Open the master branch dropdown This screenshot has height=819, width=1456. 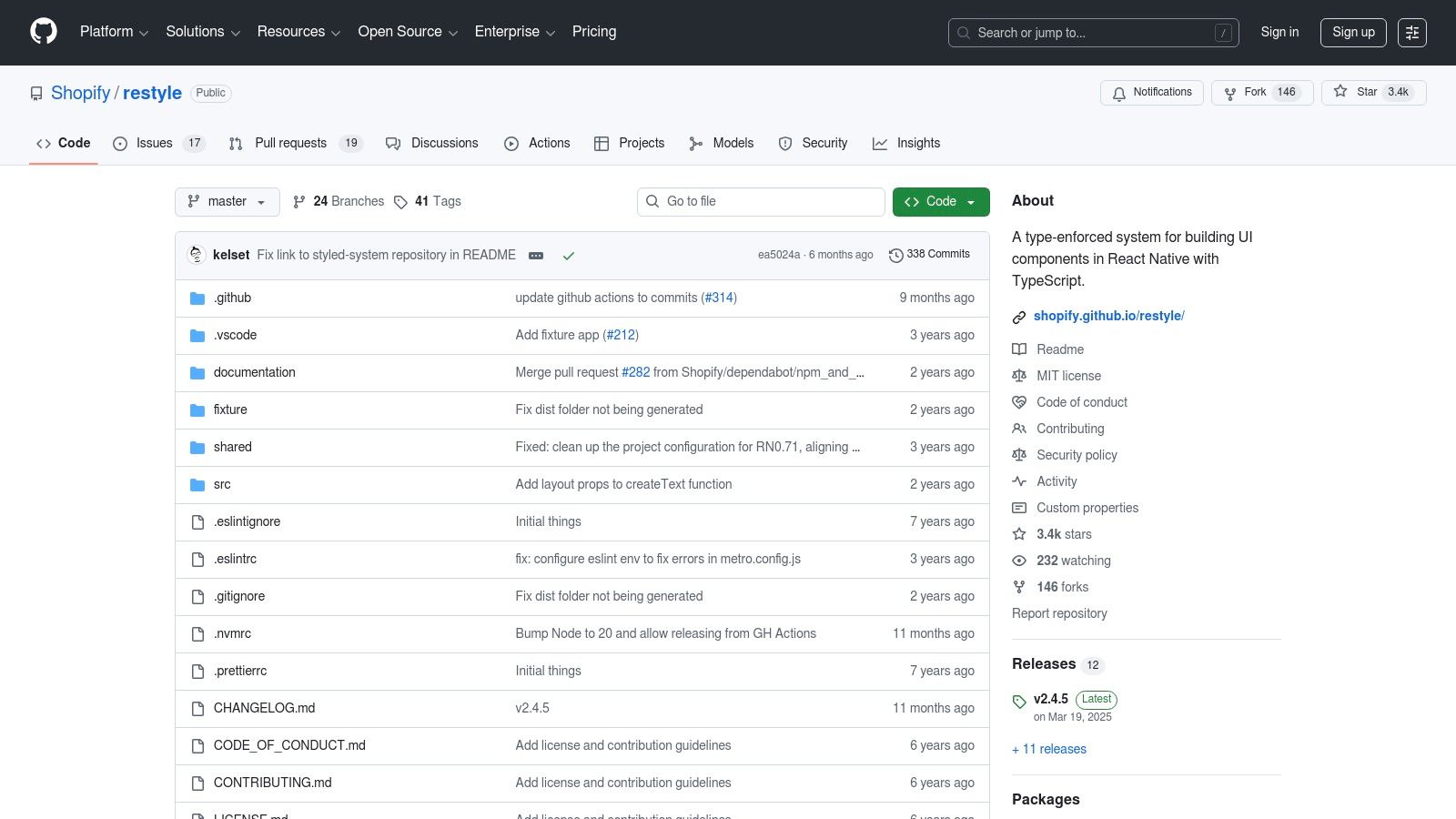tap(227, 201)
